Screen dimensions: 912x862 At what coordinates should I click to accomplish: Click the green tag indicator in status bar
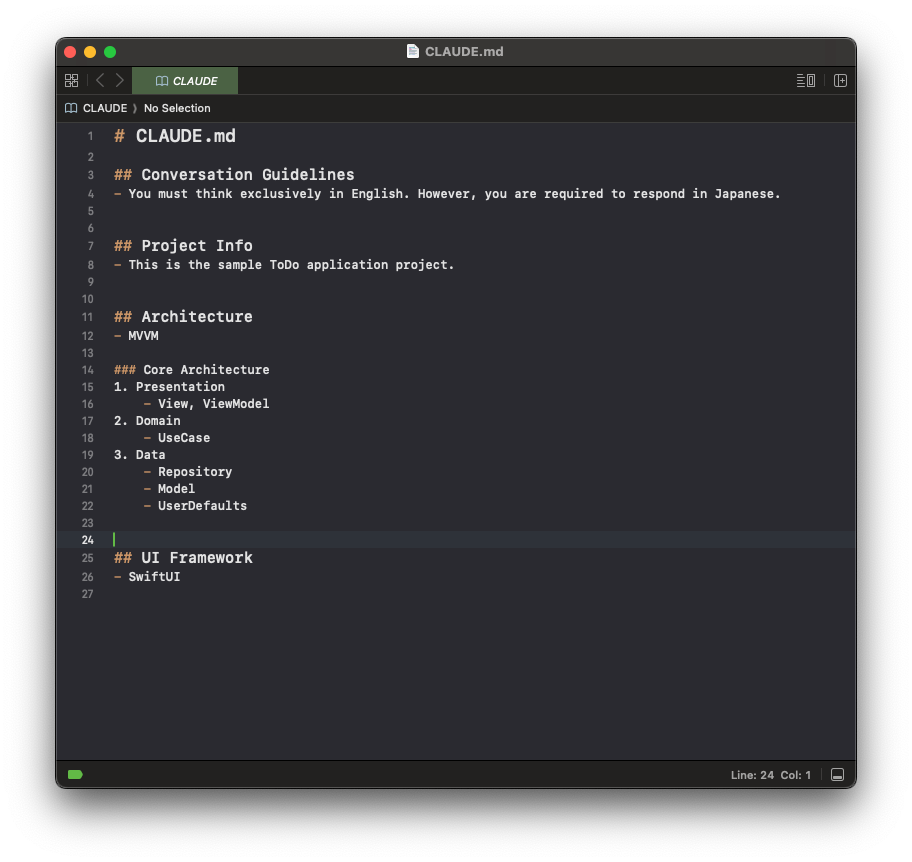75,775
